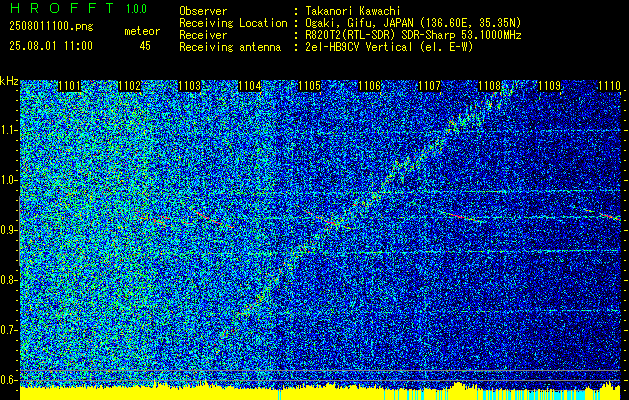Screen dimensions: 629x400
Task: Click the location Ogaki, Gifu, JAPAN text
Action: [x=413, y=23]
